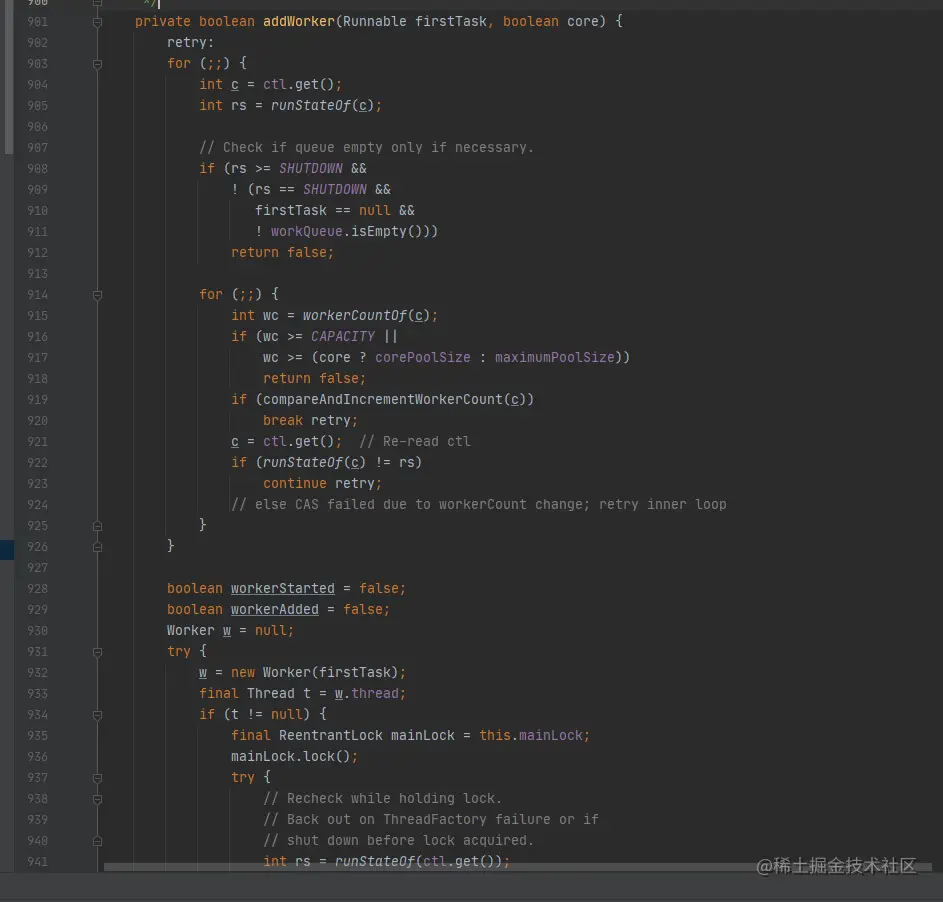Collapse the if (t != null) fold at line 934
Viewport: 943px width, 902px height.
97,715
